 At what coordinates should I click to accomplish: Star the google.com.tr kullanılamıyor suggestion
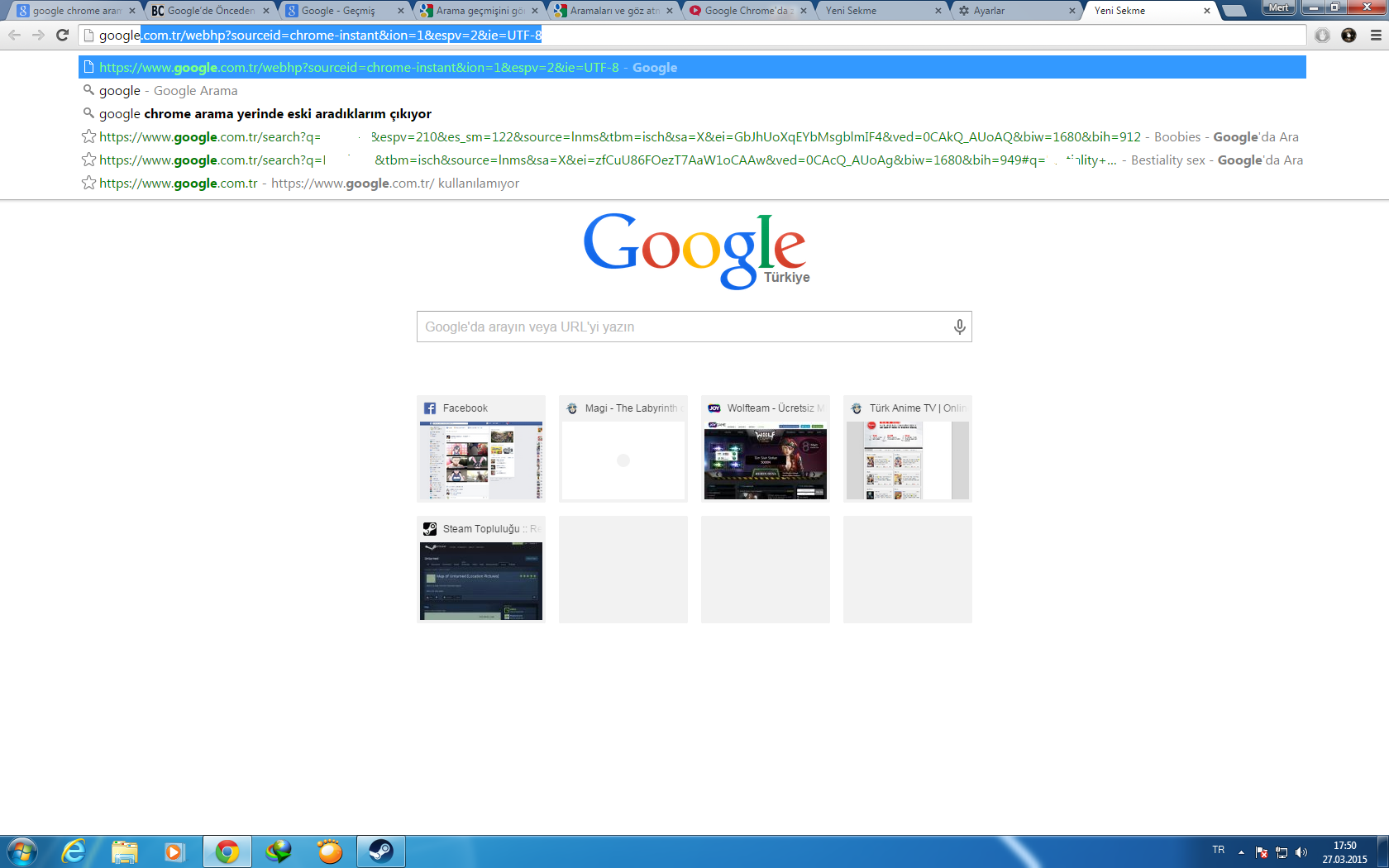click(88, 183)
